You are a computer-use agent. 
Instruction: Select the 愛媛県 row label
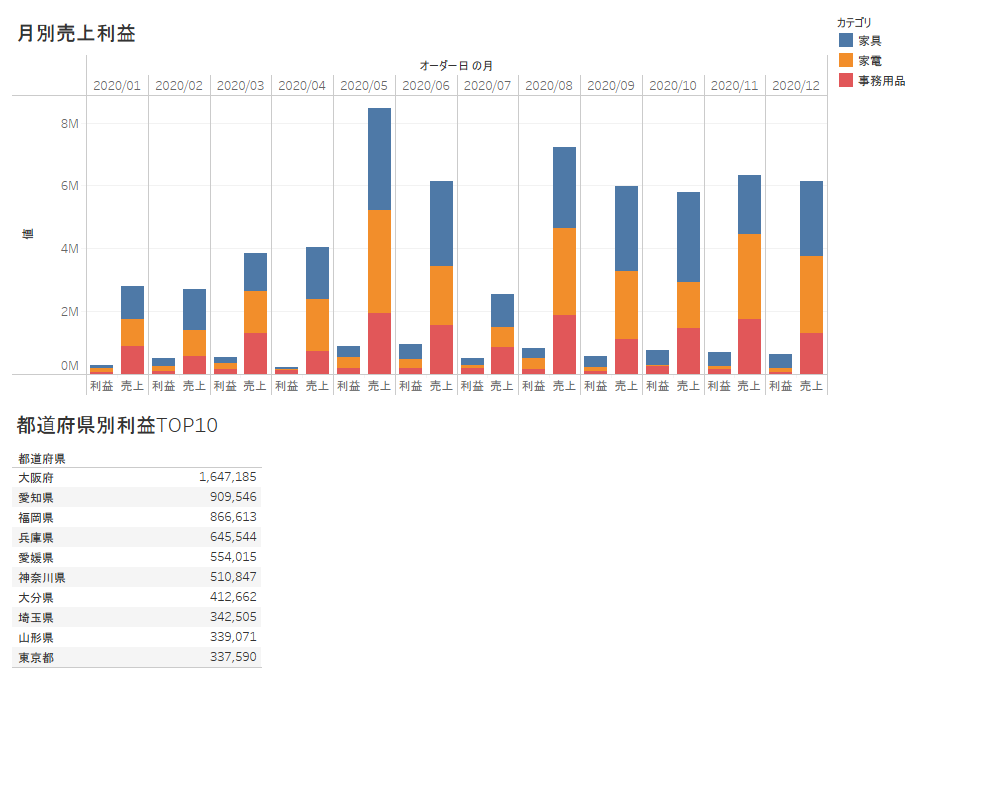click(x=36, y=558)
